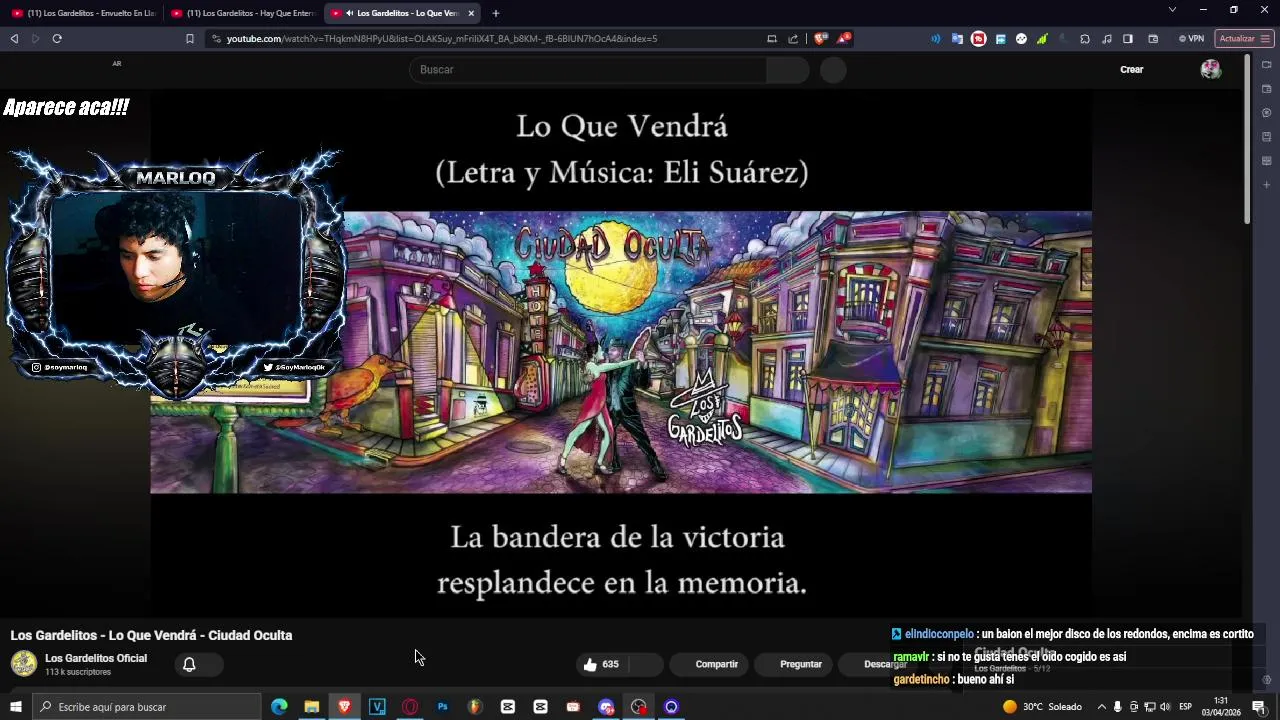Click the plus icon in right sidebar
Image resolution: width=1280 pixels, height=720 pixels.
coord(1266,185)
